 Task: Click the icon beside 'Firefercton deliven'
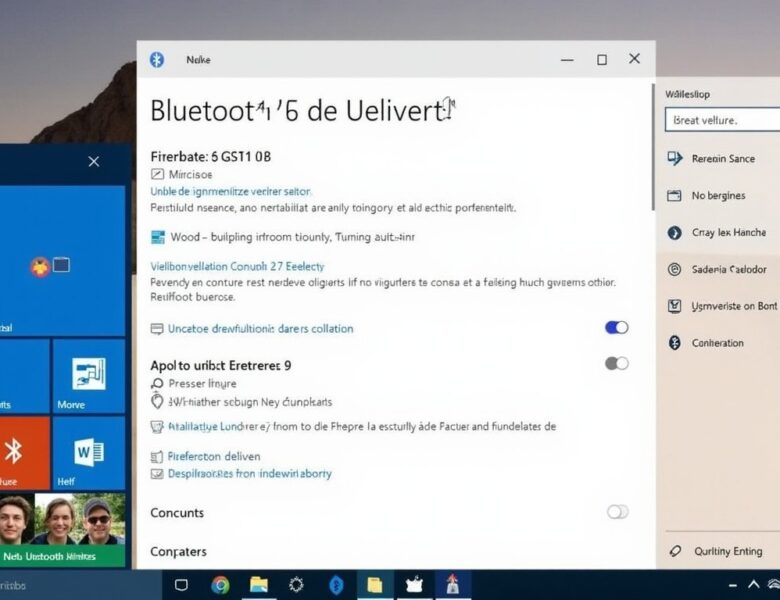coord(157,457)
